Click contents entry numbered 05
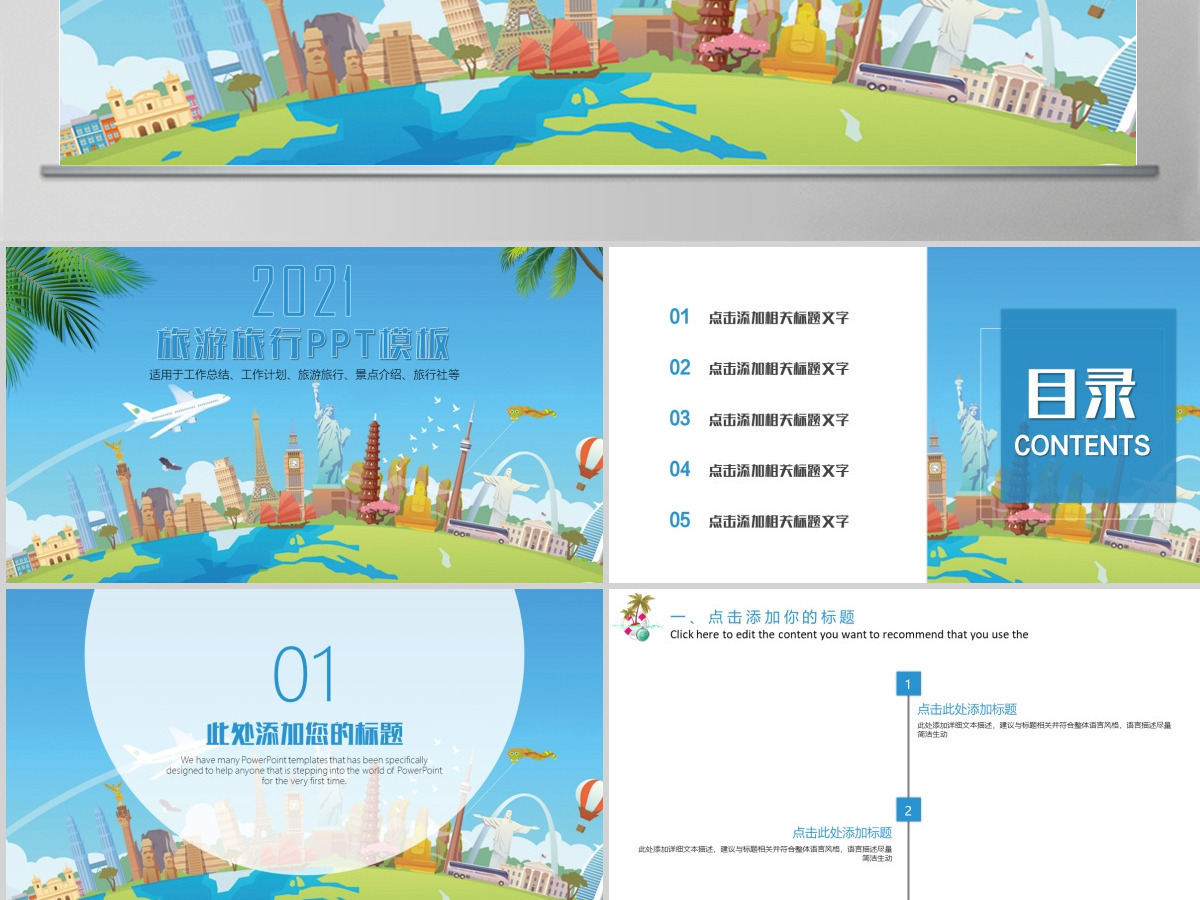 tap(759, 520)
